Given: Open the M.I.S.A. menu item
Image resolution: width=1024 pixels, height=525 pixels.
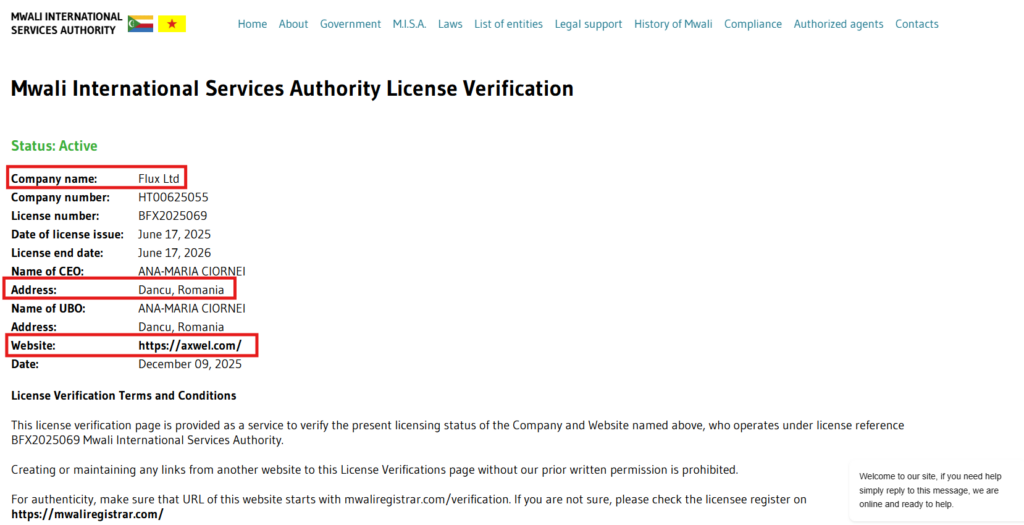Looking at the screenshot, I should [409, 24].
